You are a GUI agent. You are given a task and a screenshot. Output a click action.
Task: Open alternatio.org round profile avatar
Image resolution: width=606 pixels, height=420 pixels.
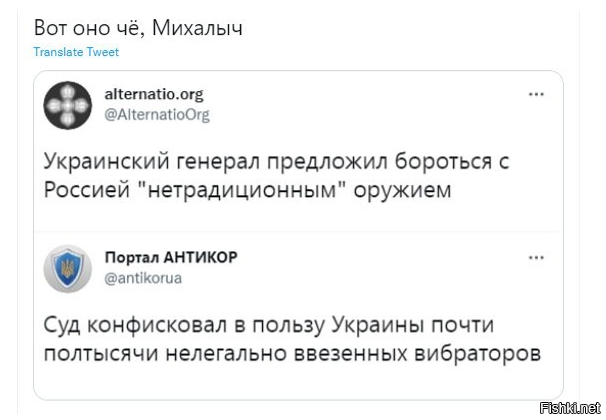click(68, 105)
